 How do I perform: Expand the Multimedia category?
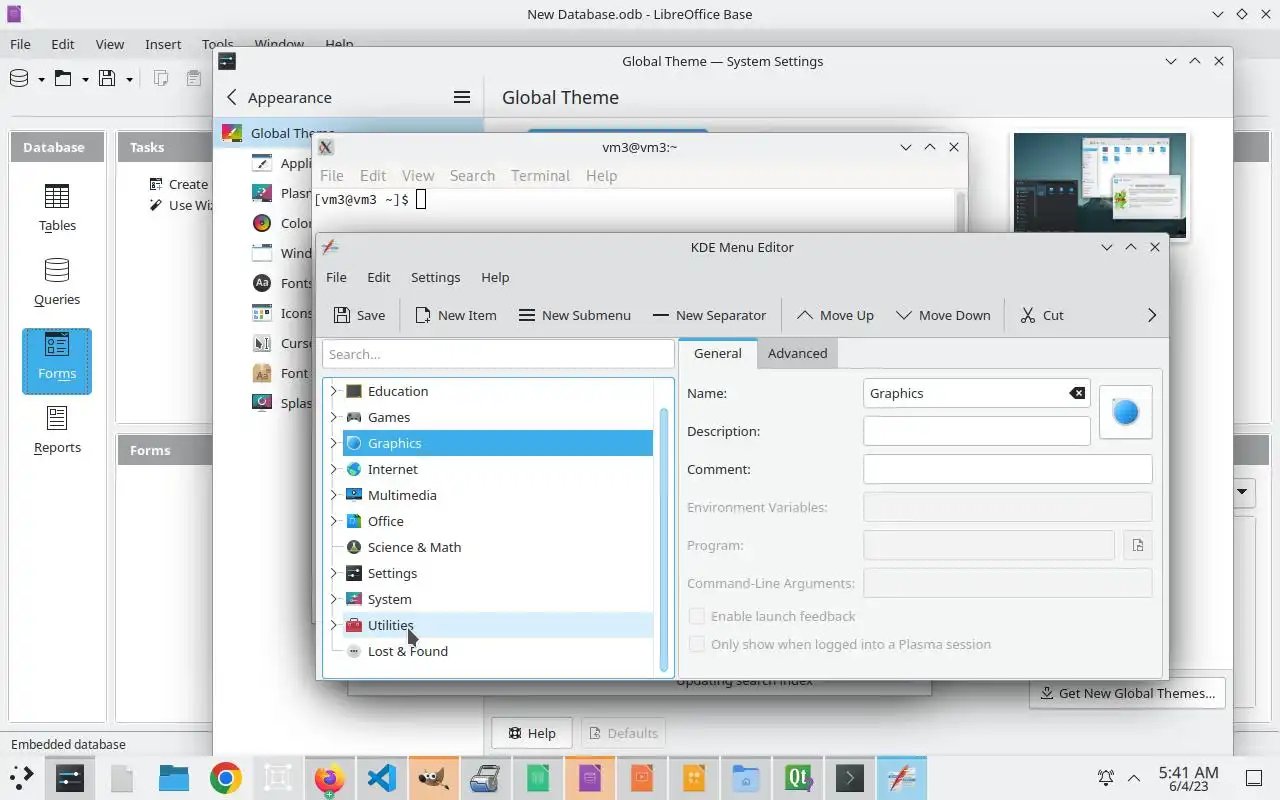[334, 495]
